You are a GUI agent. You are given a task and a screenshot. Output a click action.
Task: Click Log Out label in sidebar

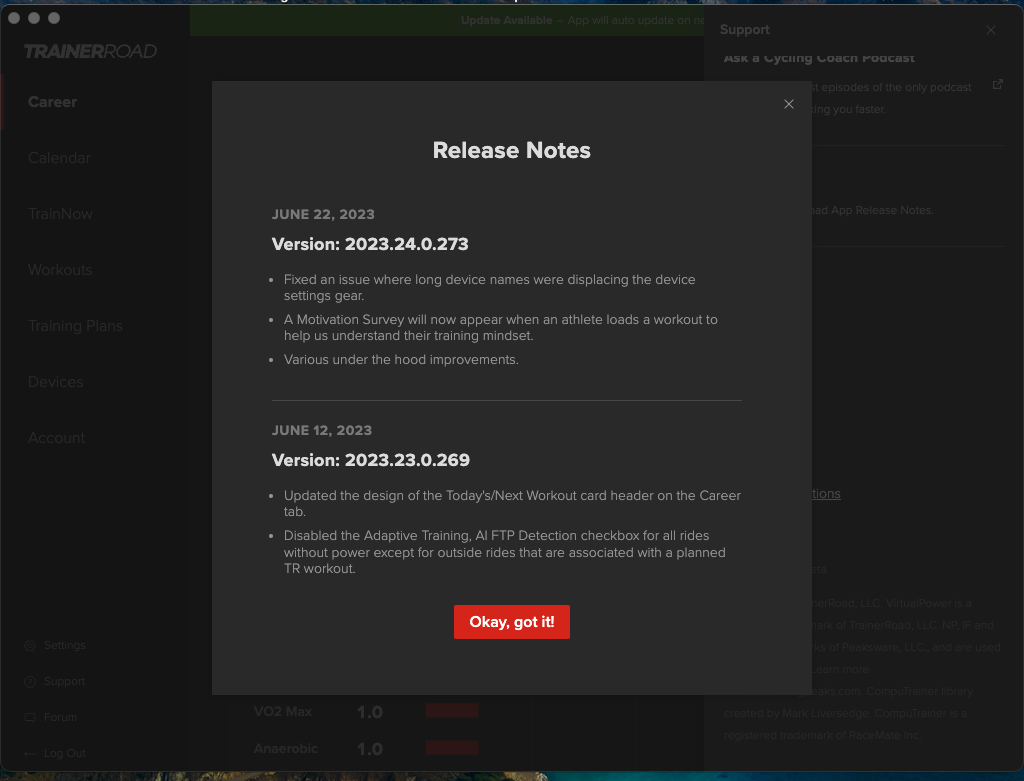65,753
